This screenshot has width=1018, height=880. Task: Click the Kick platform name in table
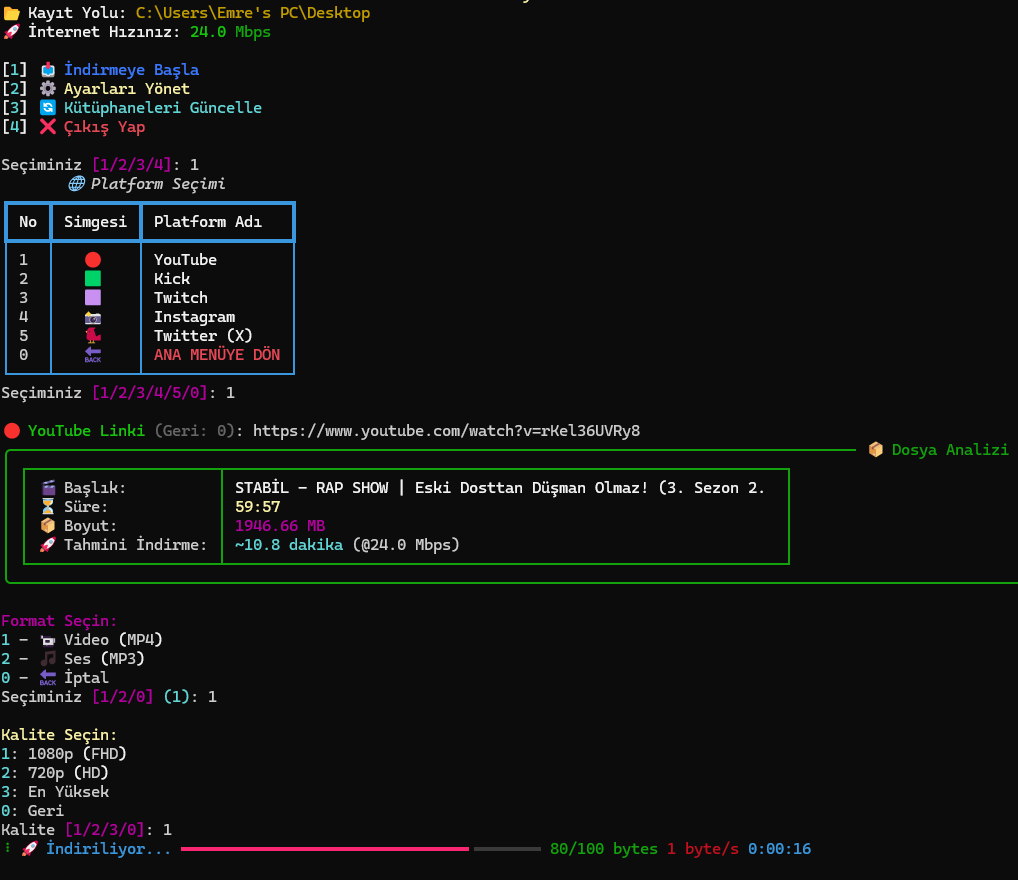(x=172, y=279)
